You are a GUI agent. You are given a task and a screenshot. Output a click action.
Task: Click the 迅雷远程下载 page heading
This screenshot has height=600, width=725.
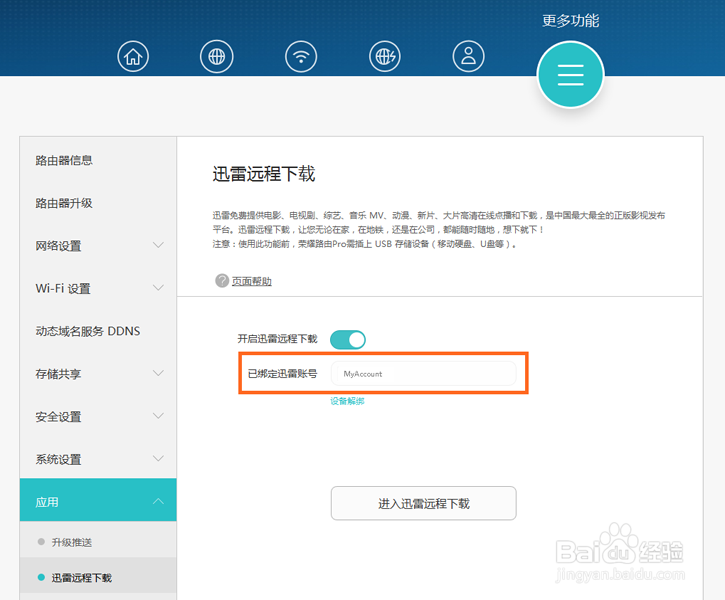tap(264, 174)
